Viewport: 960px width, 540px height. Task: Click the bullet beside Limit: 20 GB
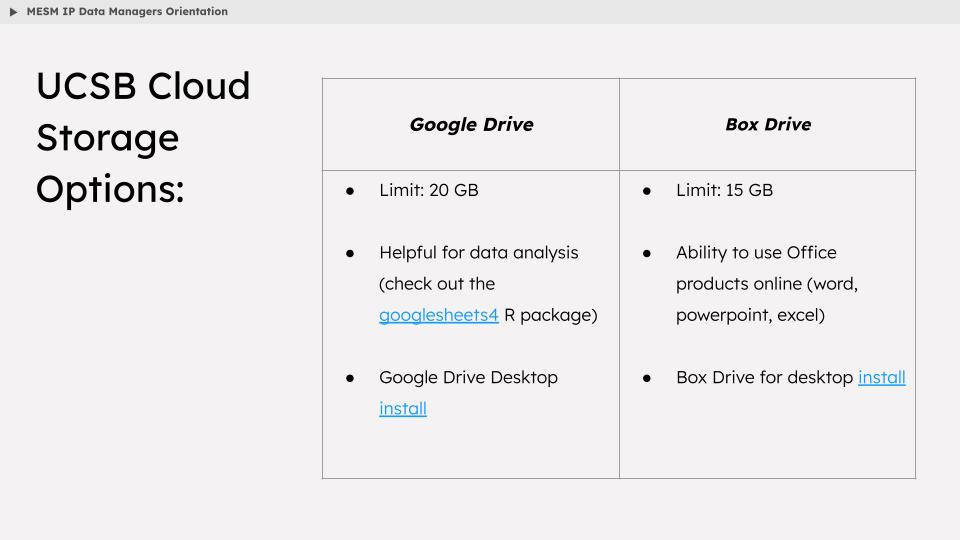pyautogui.click(x=350, y=191)
